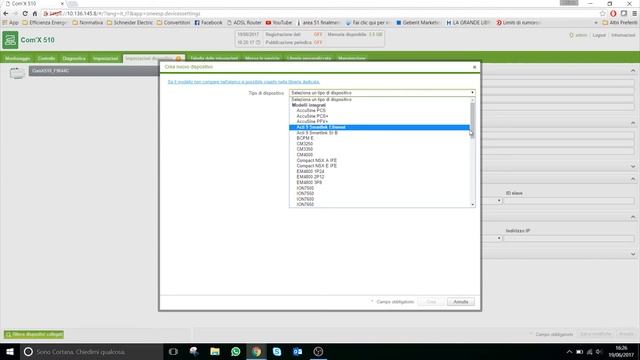Open the Windows Start menu

(x=10, y=351)
